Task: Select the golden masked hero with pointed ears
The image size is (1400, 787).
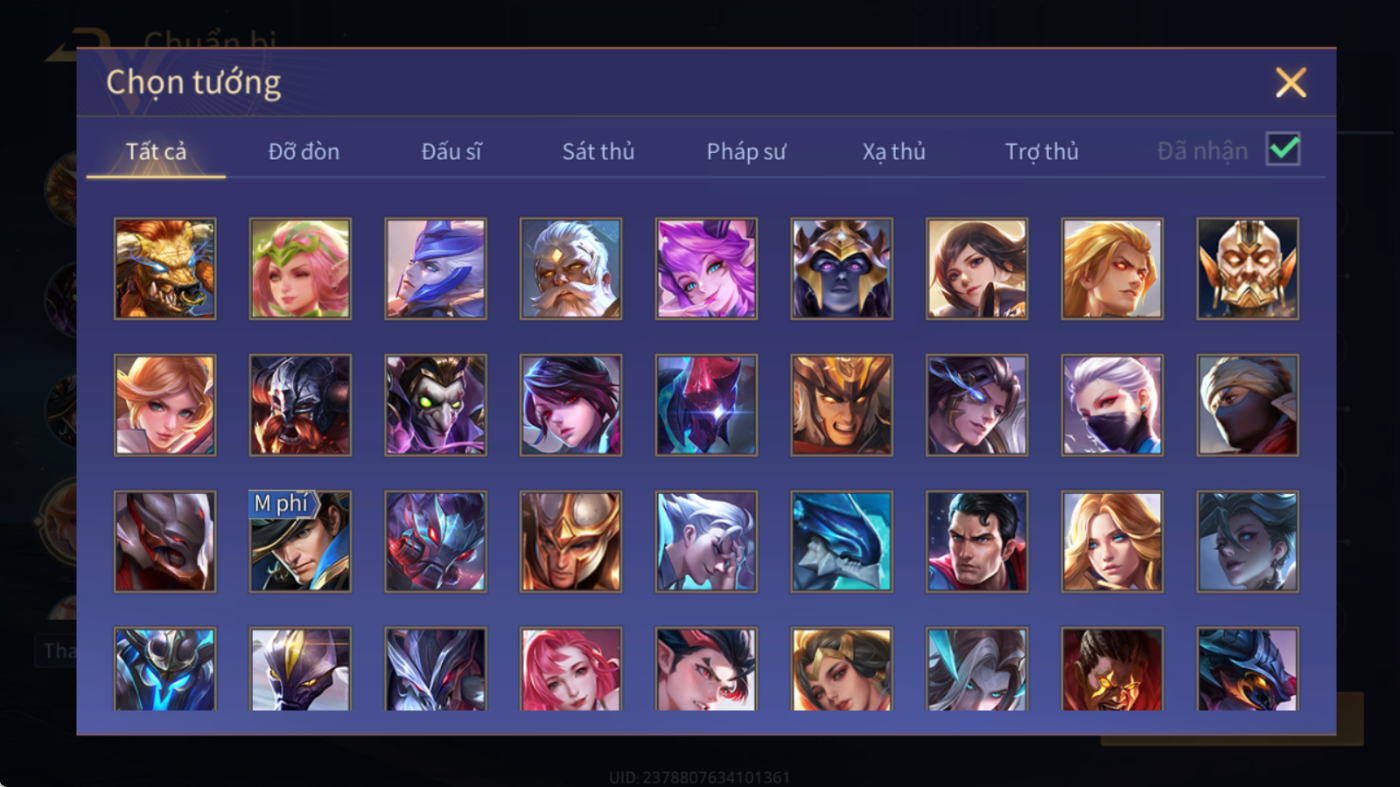Action: [x=1248, y=269]
